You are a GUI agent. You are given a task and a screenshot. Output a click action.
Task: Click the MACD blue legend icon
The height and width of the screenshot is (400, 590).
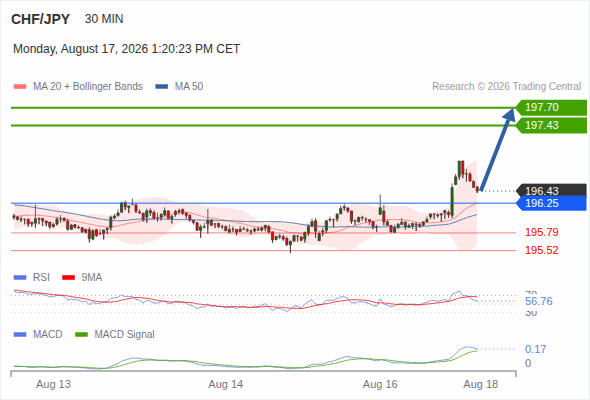point(20,335)
